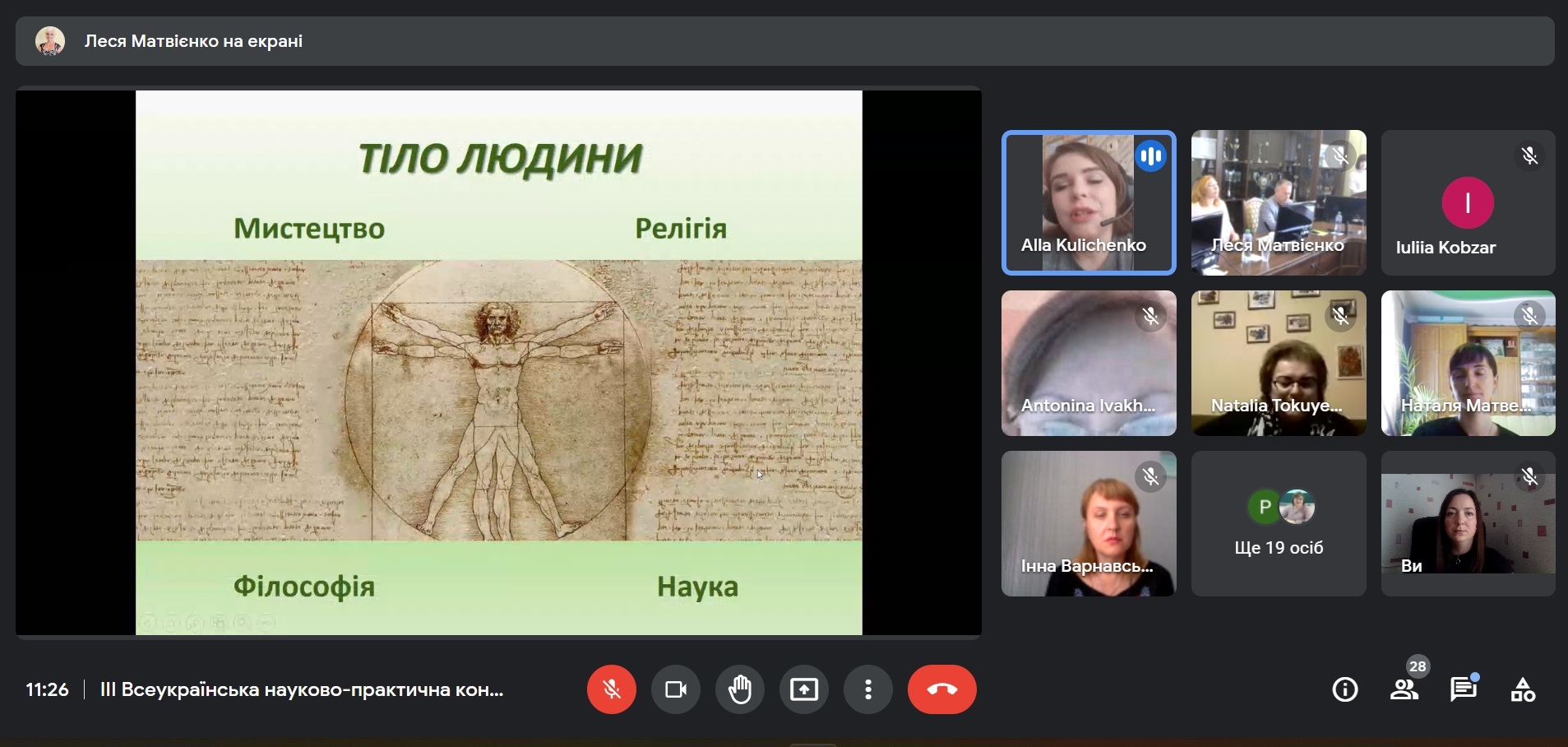Click the muted mic icon on Інна Варнавсь's tile
1568x747 pixels.
coord(1151,476)
